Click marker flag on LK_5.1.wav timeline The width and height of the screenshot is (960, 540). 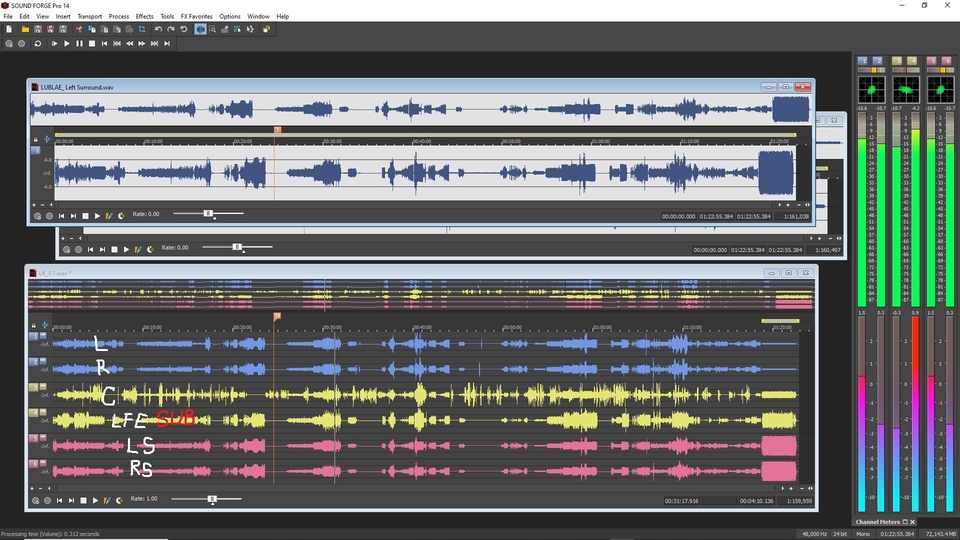point(277,316)
